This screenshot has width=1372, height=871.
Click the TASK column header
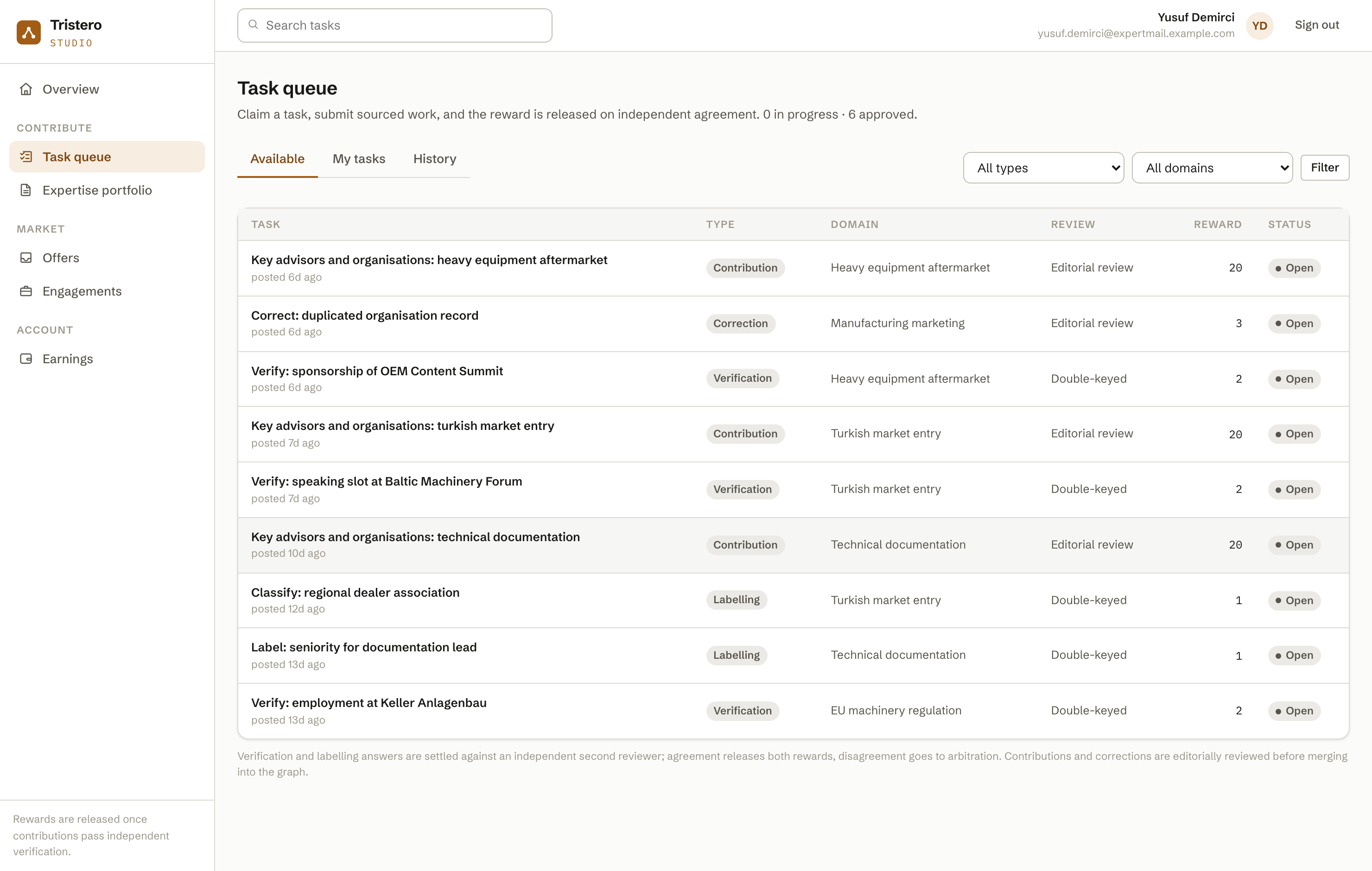point(266,224)
